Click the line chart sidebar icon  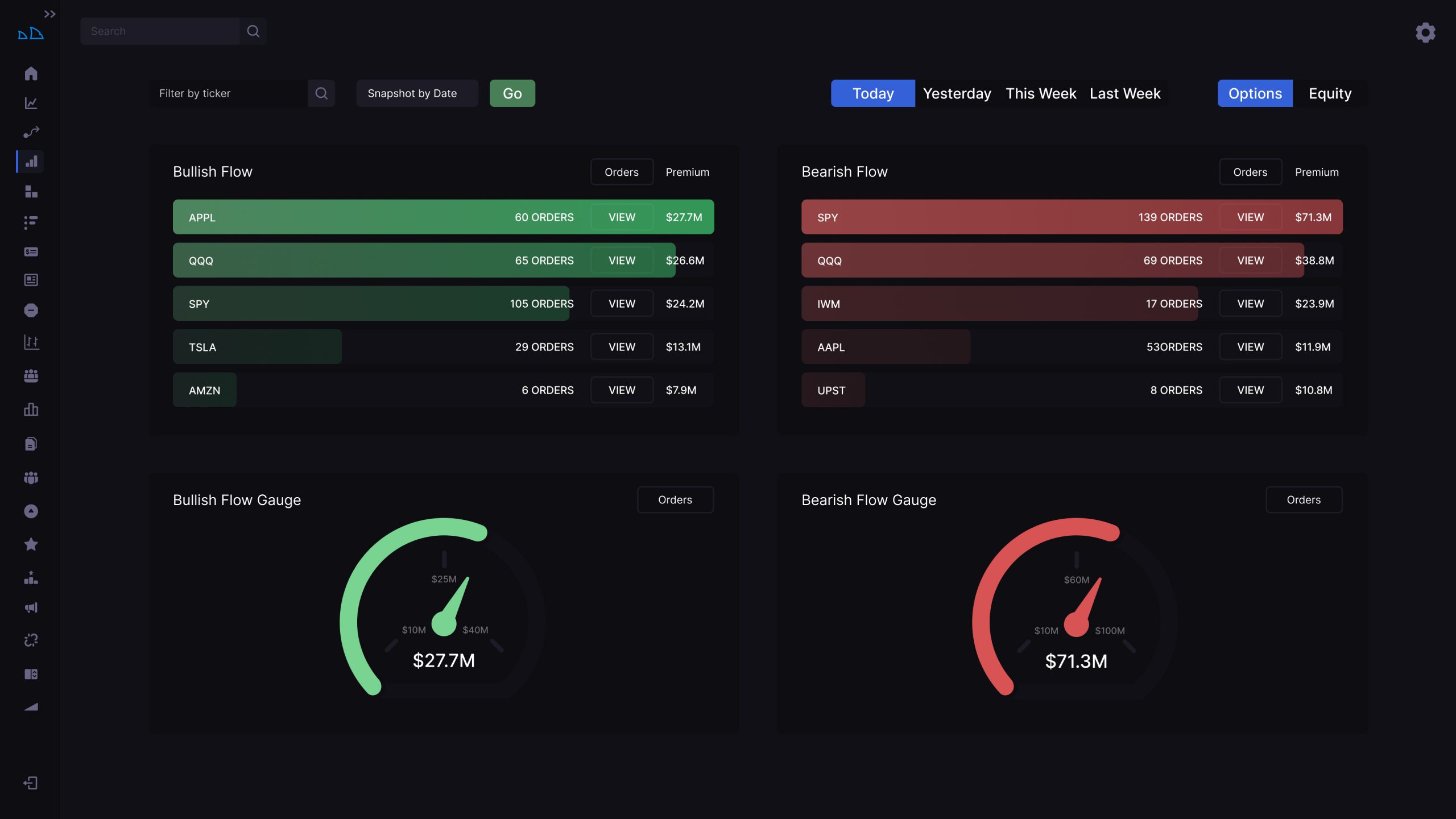click(x=31, y=103)
